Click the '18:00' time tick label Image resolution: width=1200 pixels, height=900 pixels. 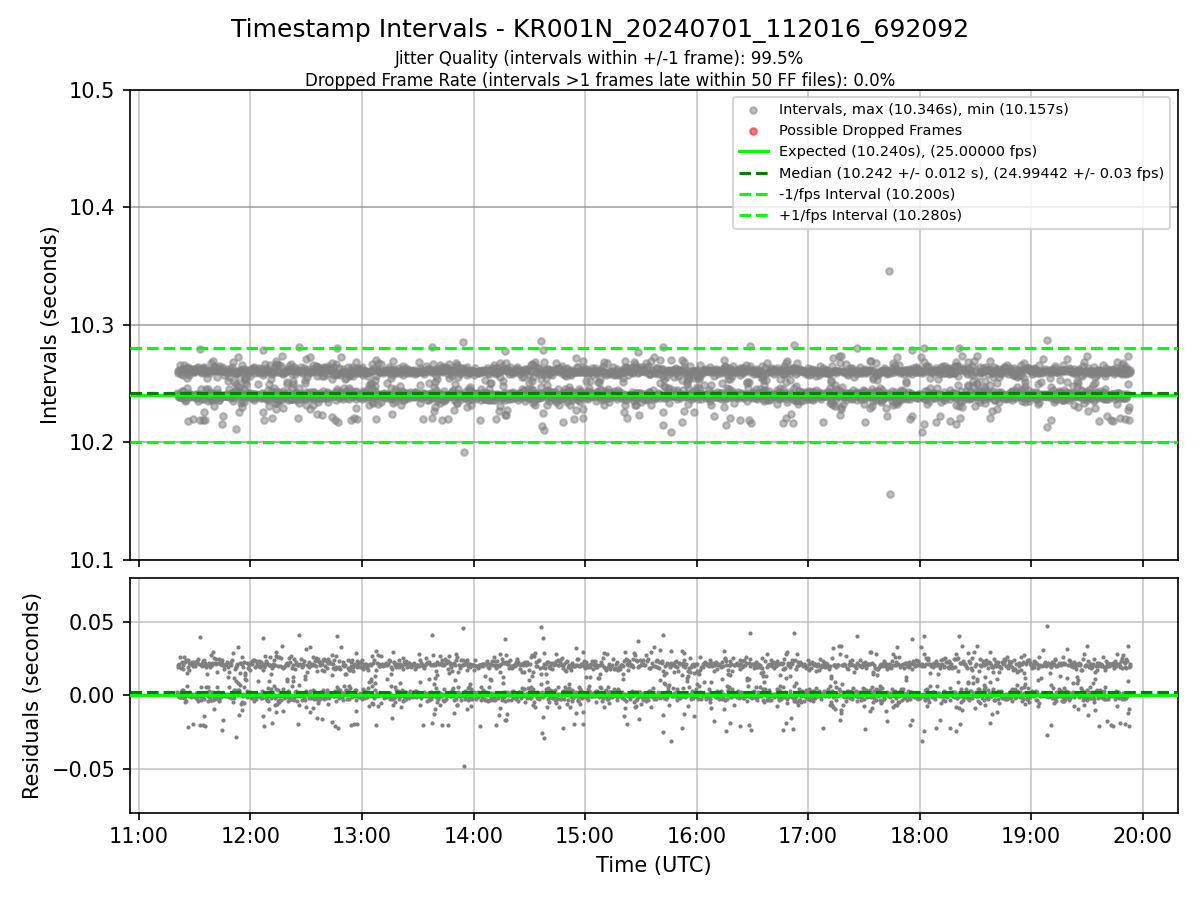click(x=920, y=833)
